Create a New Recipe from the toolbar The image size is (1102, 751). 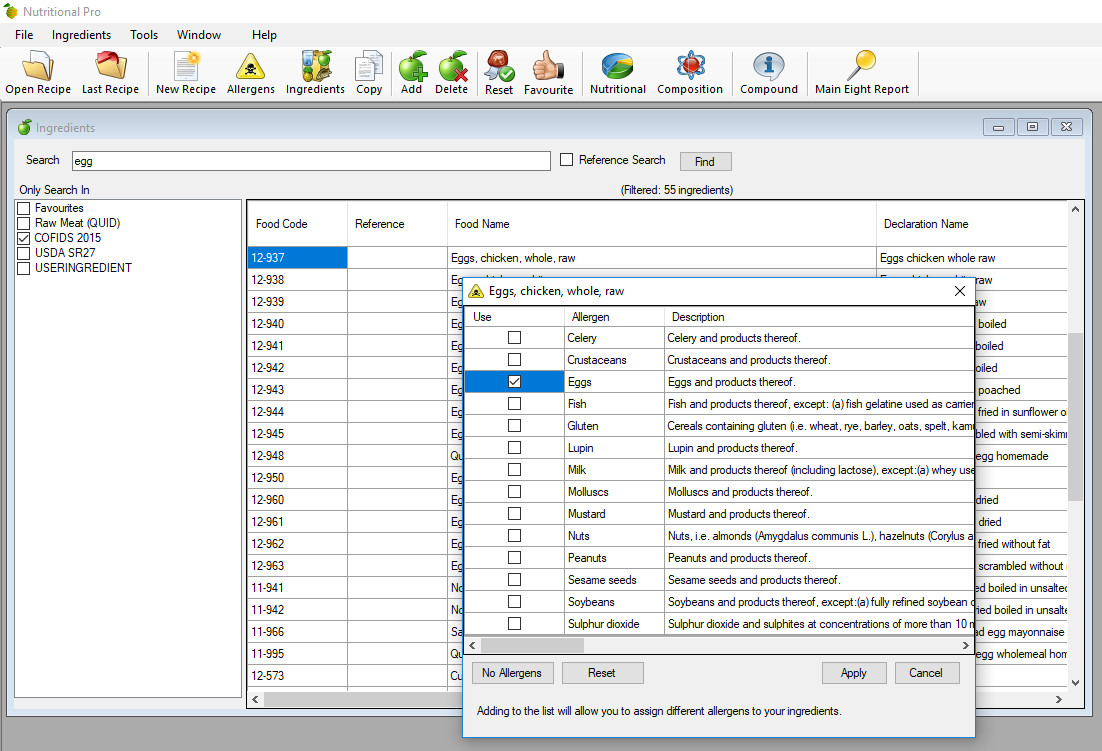click(x=186, y=73)
